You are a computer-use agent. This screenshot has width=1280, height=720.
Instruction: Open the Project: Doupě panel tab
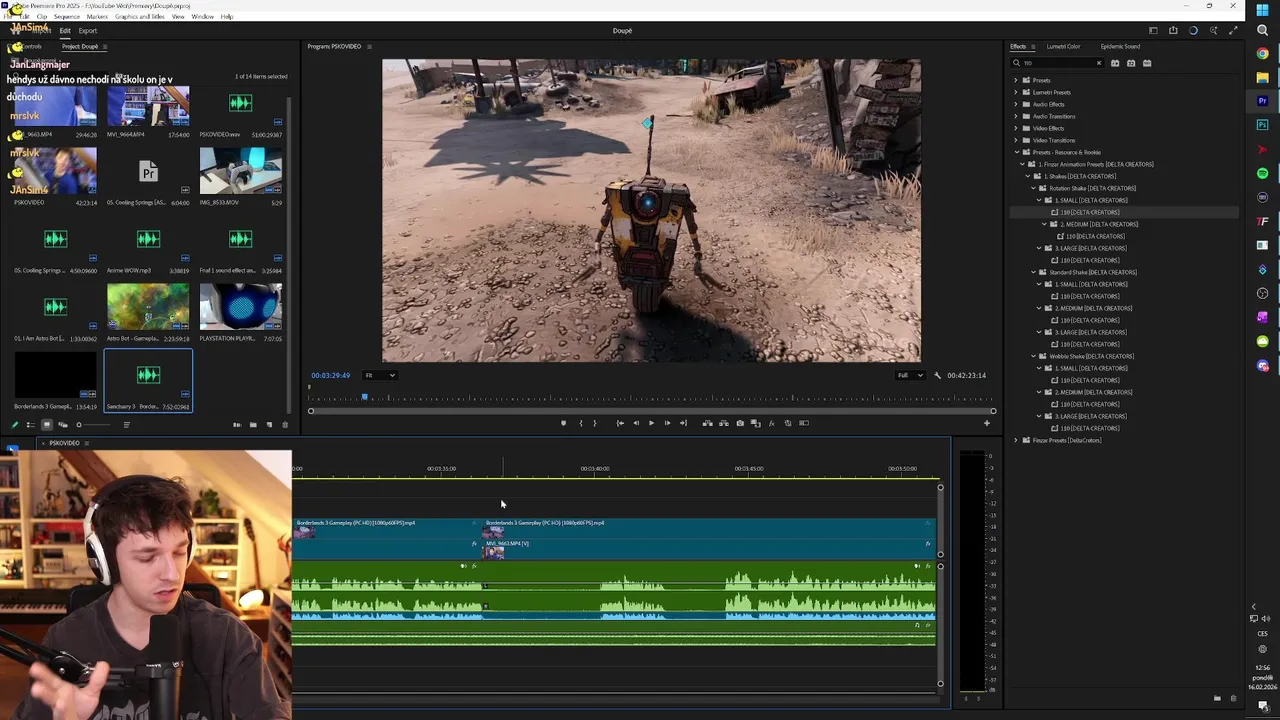[80, 47]
